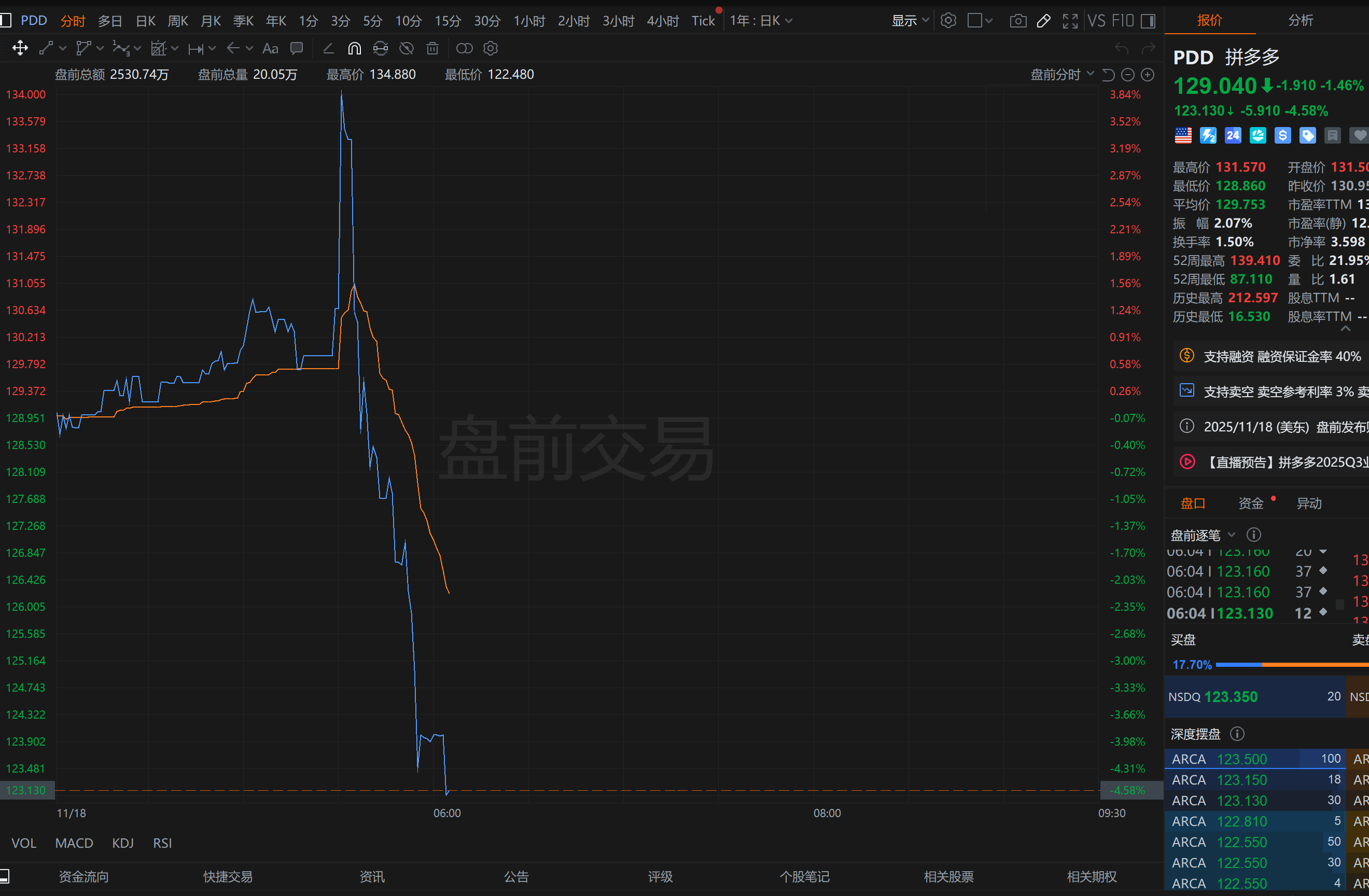The image size is (1369, 896).
Task: Click the camera screenshot icon
Action: click(x=1017, y=21)
